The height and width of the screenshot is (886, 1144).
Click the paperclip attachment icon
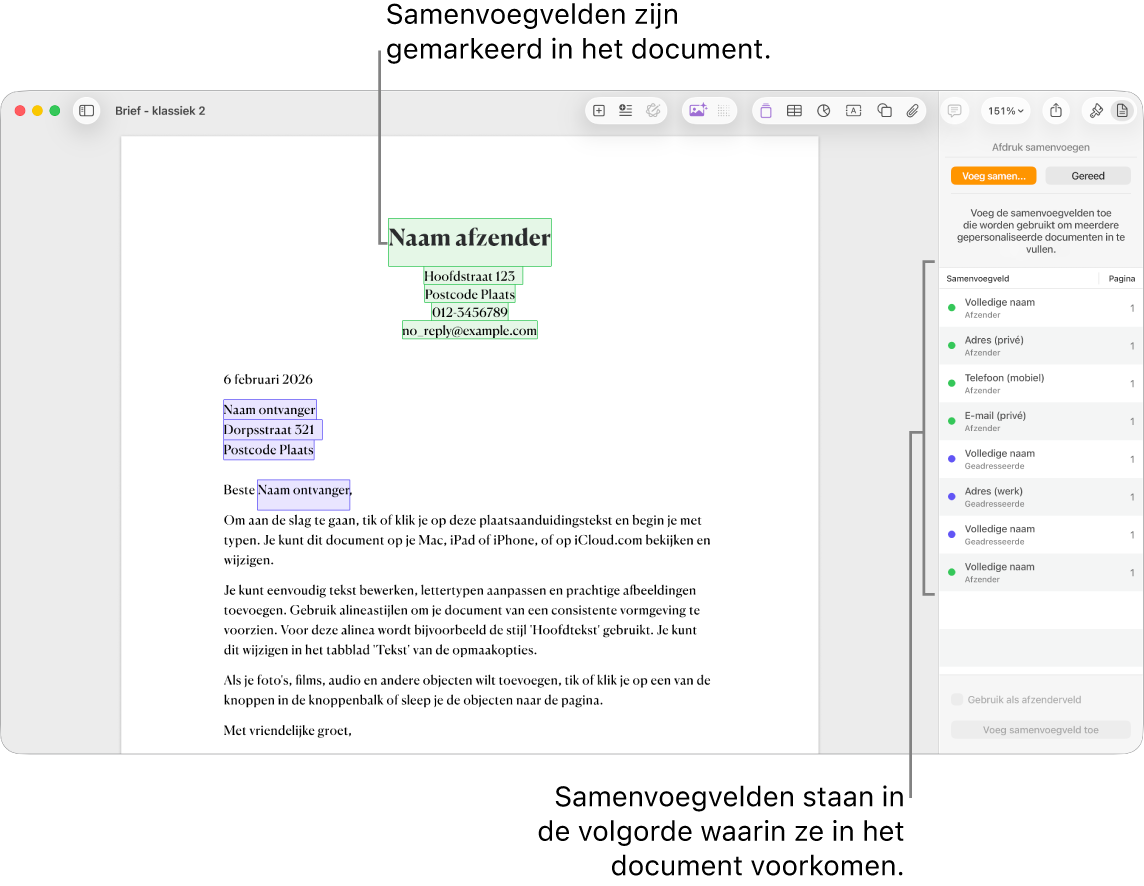pos(912,111)
